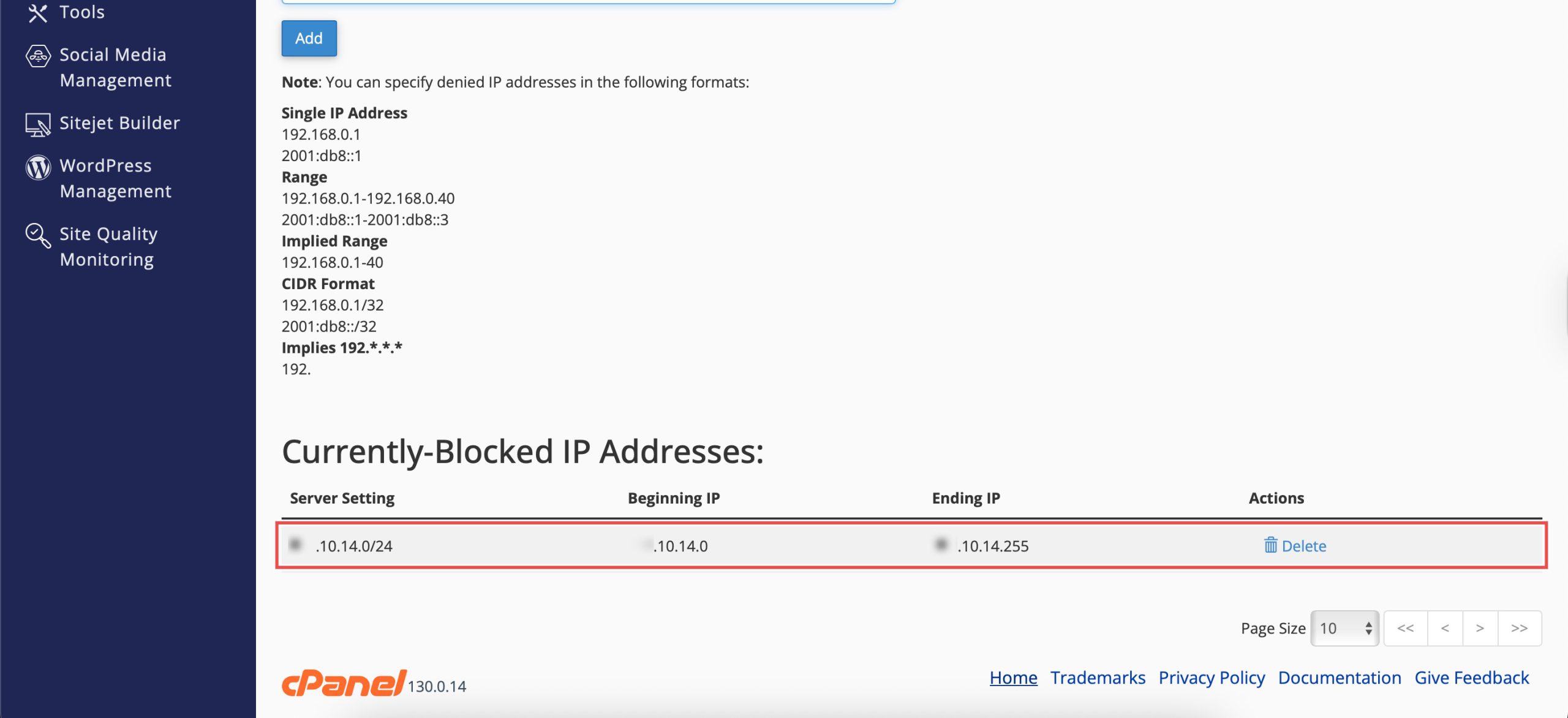Viewport: 1568px width, 718px height.
Task: Click the Sitejet Builder monitor icon
Action: pyautogui.click(x=38, y=124)
